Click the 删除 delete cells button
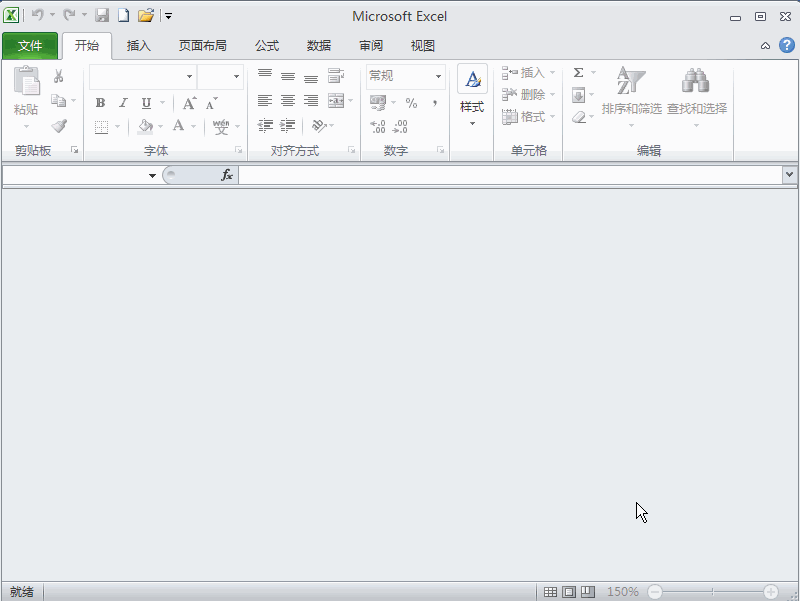800x601 pixels. pyautogui.click(x=528, y=94)
